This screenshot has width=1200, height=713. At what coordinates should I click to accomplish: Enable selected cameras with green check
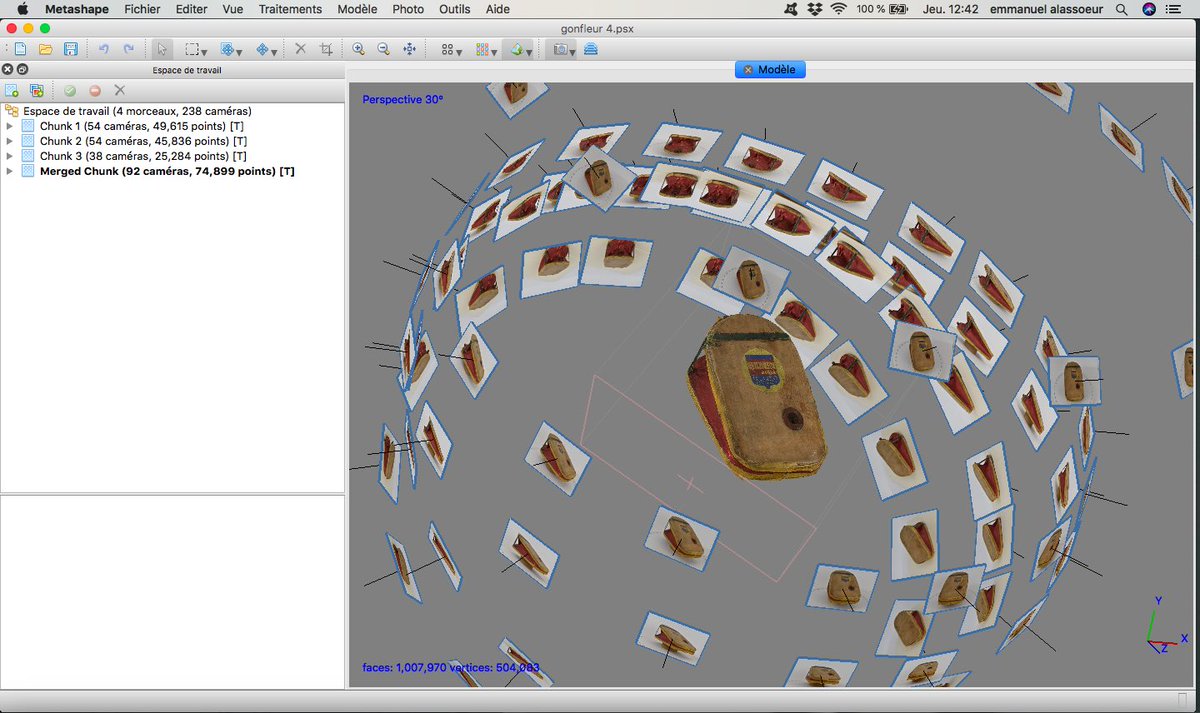tap(70, 90)
